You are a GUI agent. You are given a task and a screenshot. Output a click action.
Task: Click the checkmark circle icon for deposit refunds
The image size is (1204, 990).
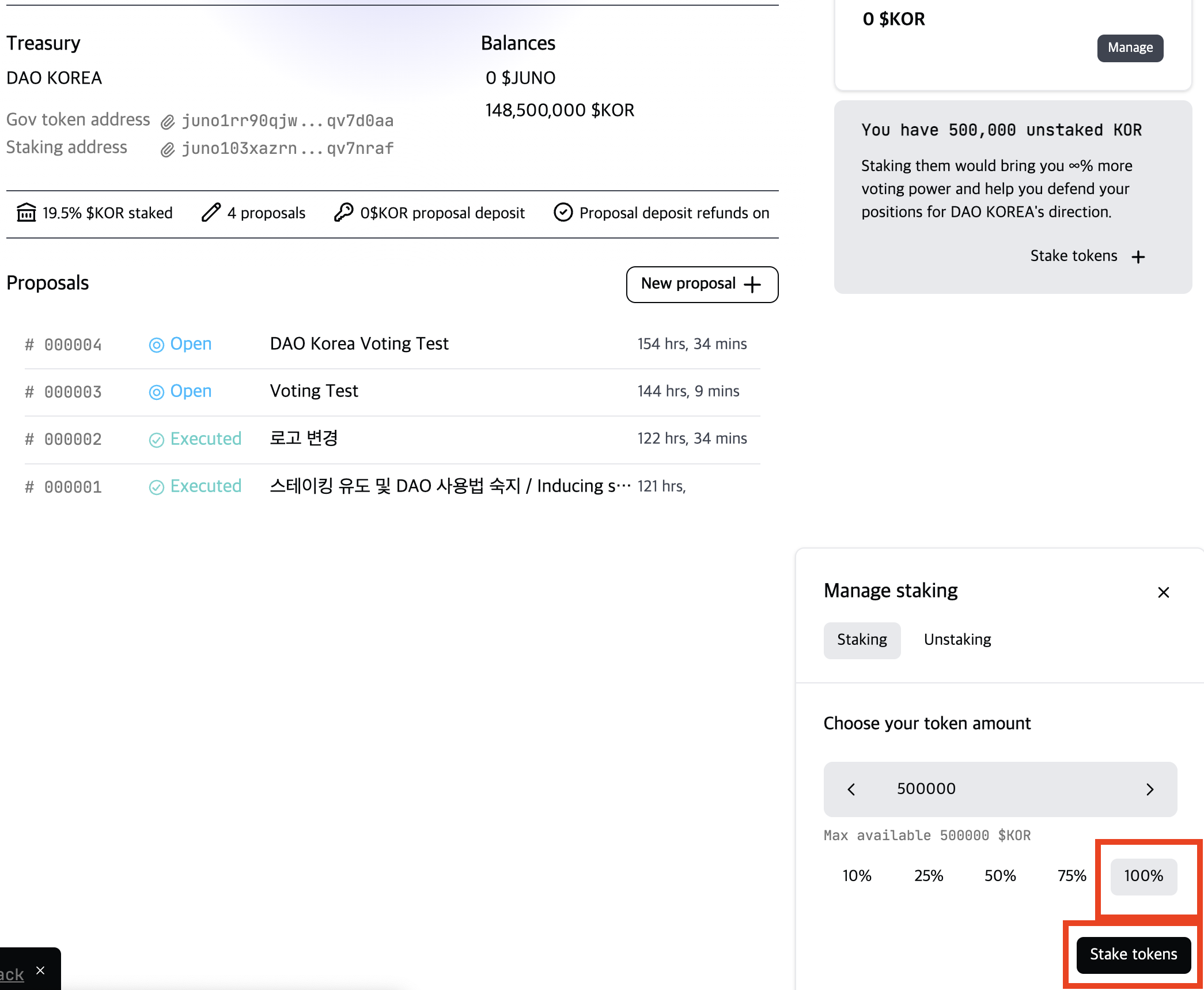coord(563,213)
